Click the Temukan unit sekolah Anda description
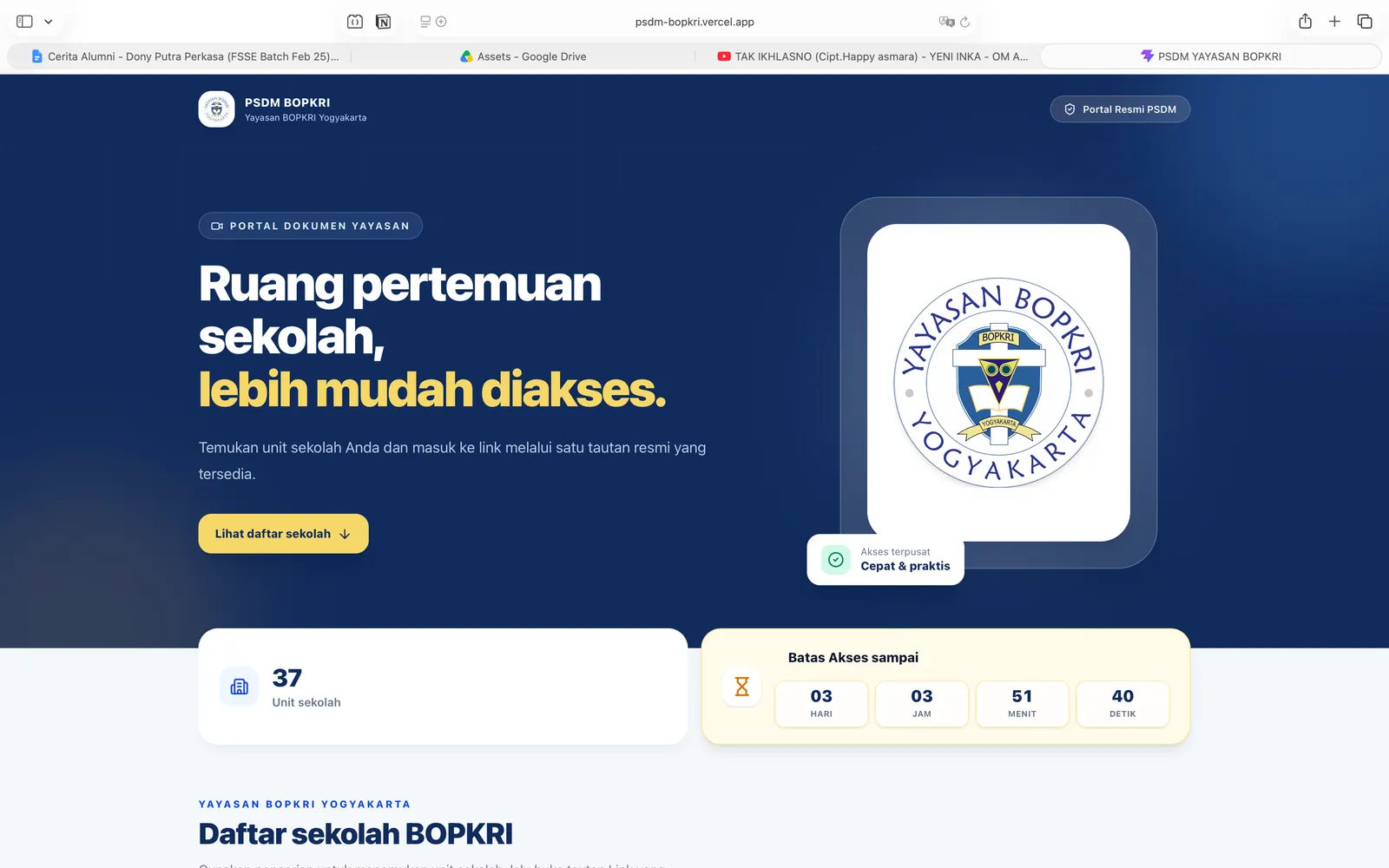Viewport: 1389px width, 868px height. 452,461
